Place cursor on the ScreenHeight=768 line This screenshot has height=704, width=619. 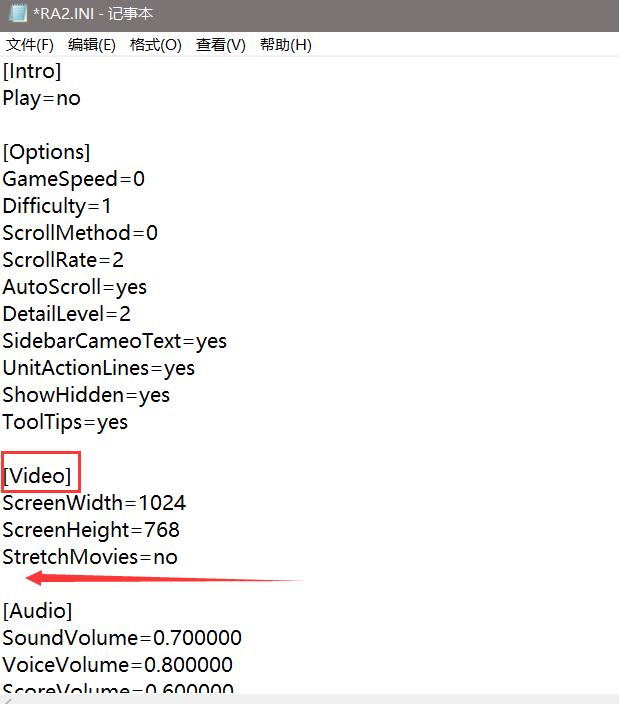(x=91, y=530)
